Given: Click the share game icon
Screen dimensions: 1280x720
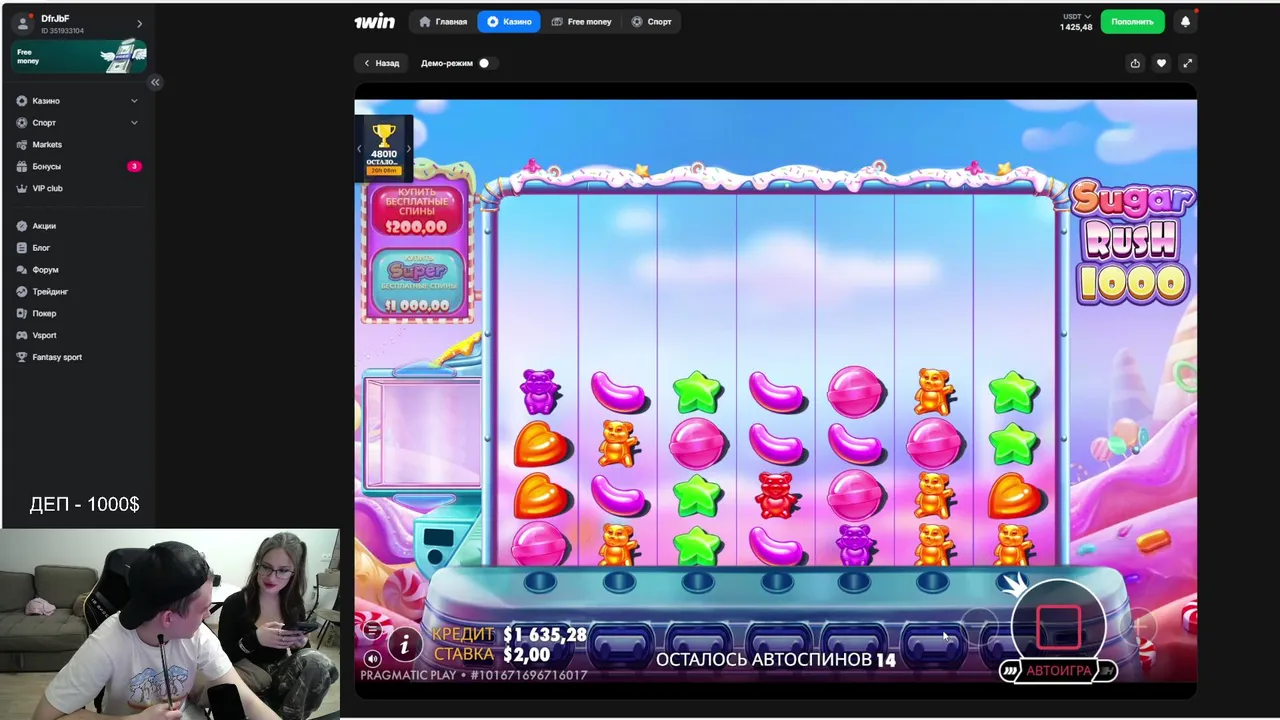Looking at the screenshot, I should click(x=1135, y=63).
